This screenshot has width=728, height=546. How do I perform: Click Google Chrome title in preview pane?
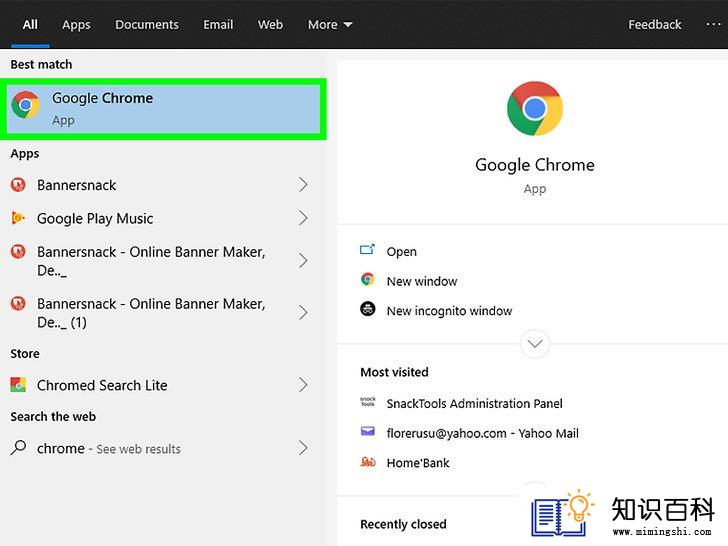pyautogui.click(x=535, y=165)
